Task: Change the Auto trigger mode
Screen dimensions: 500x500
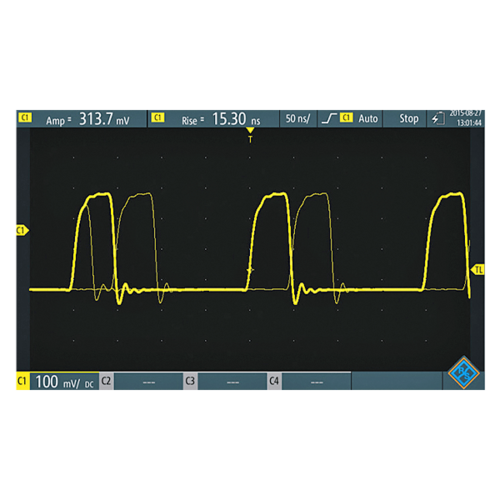Action: pos(368,119)
